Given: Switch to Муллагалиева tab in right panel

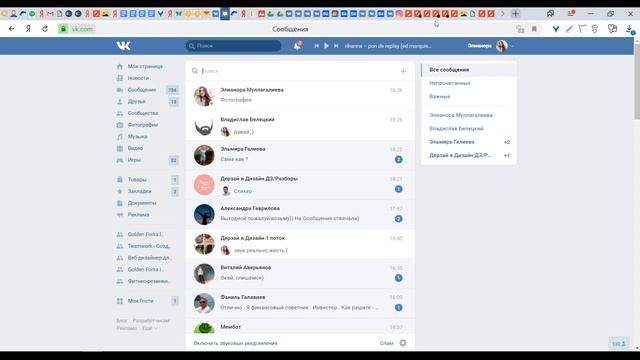Looking at the screenshot, I should 469,115.
